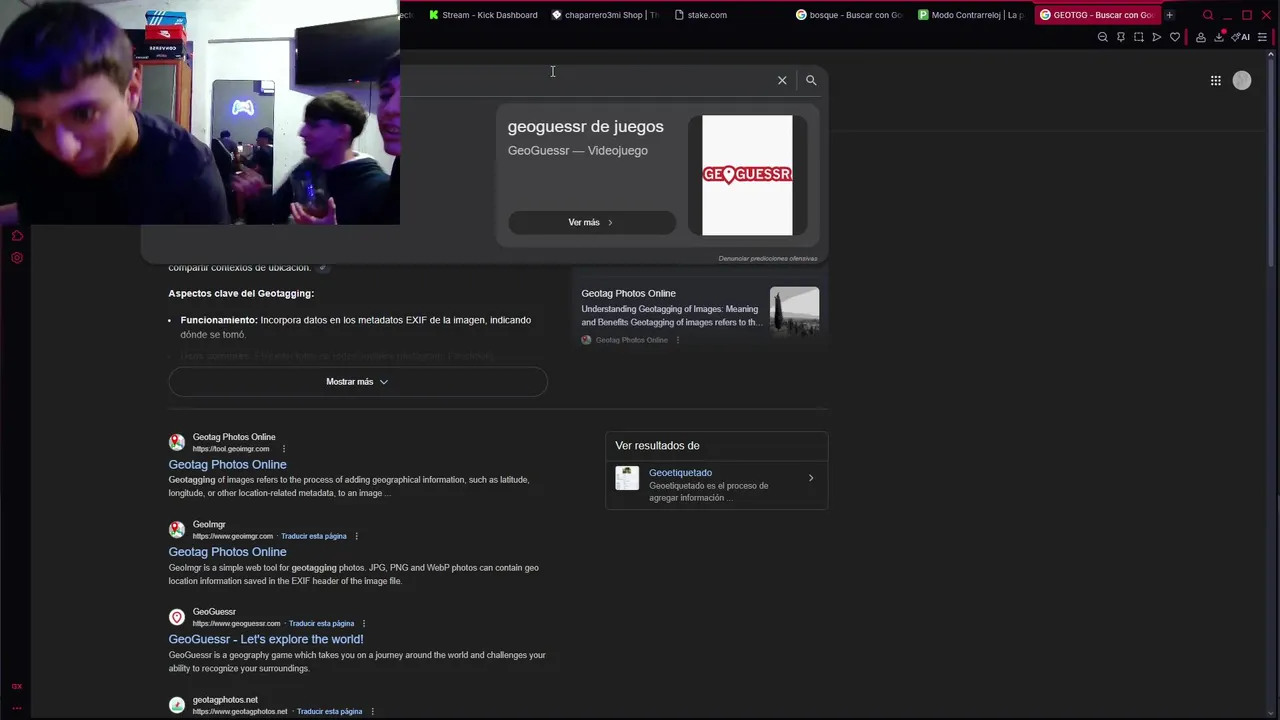Click the https://www.geoguessr.com URL text

(x=237, y=624)
